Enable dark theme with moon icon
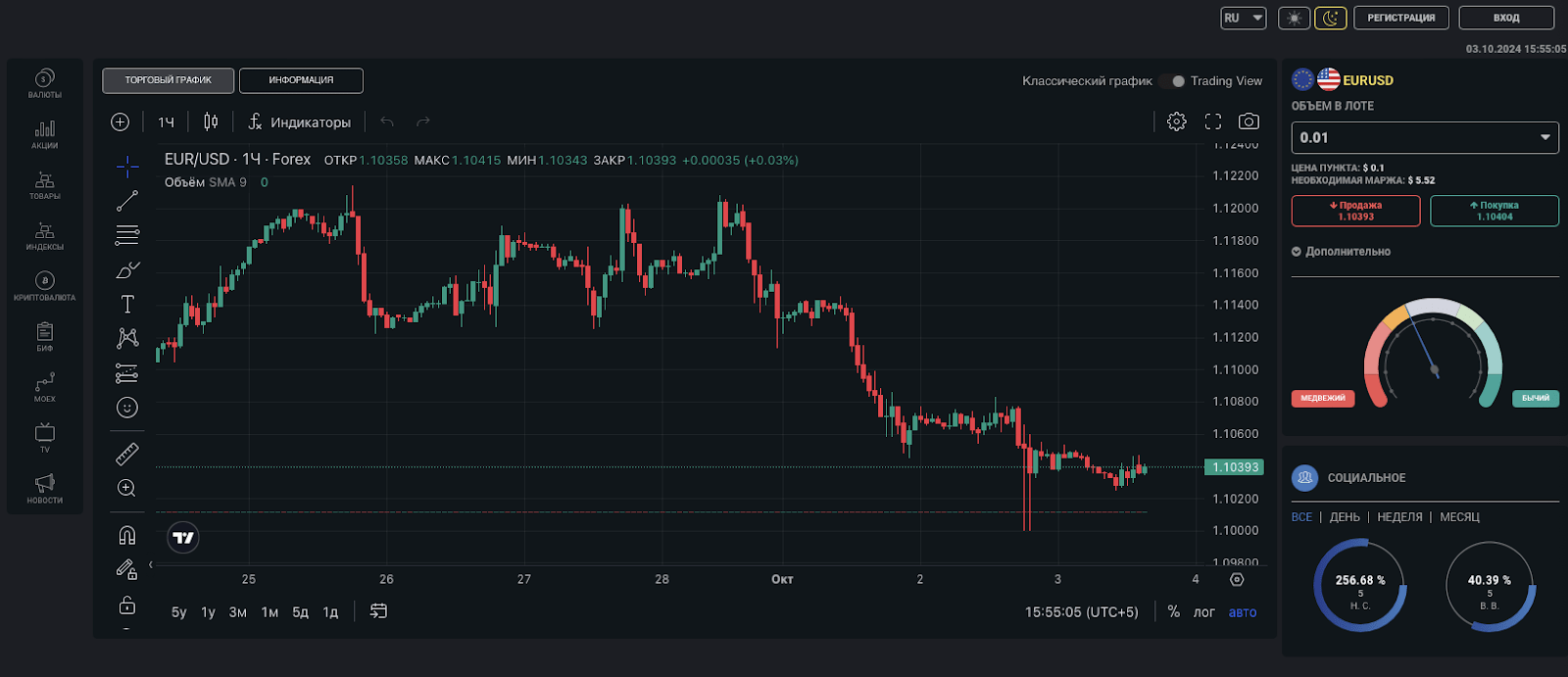Image resolution: width=1568 pixels, height=677 pixels. point(1330,18)
